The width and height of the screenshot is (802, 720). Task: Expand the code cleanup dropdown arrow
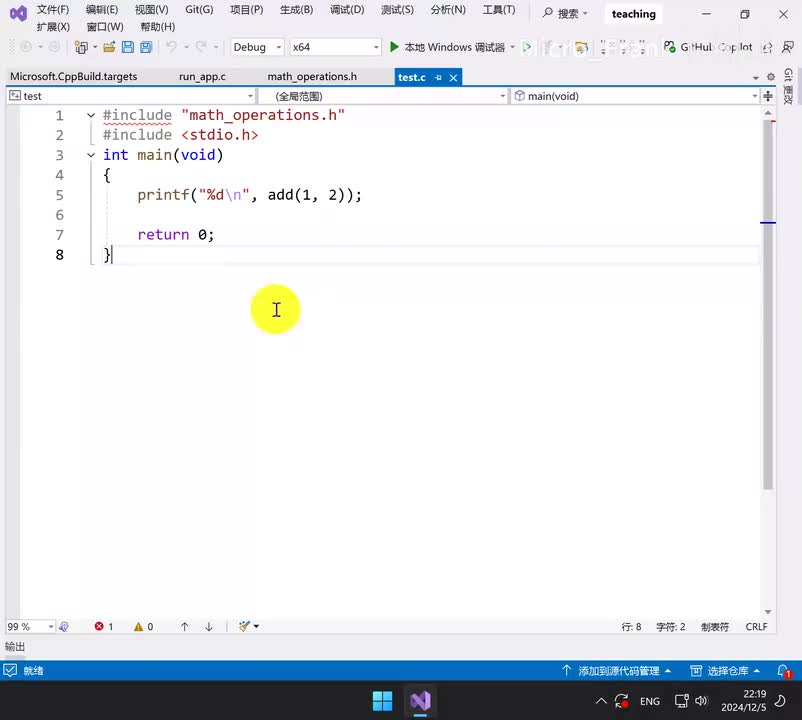click(256, 626)
